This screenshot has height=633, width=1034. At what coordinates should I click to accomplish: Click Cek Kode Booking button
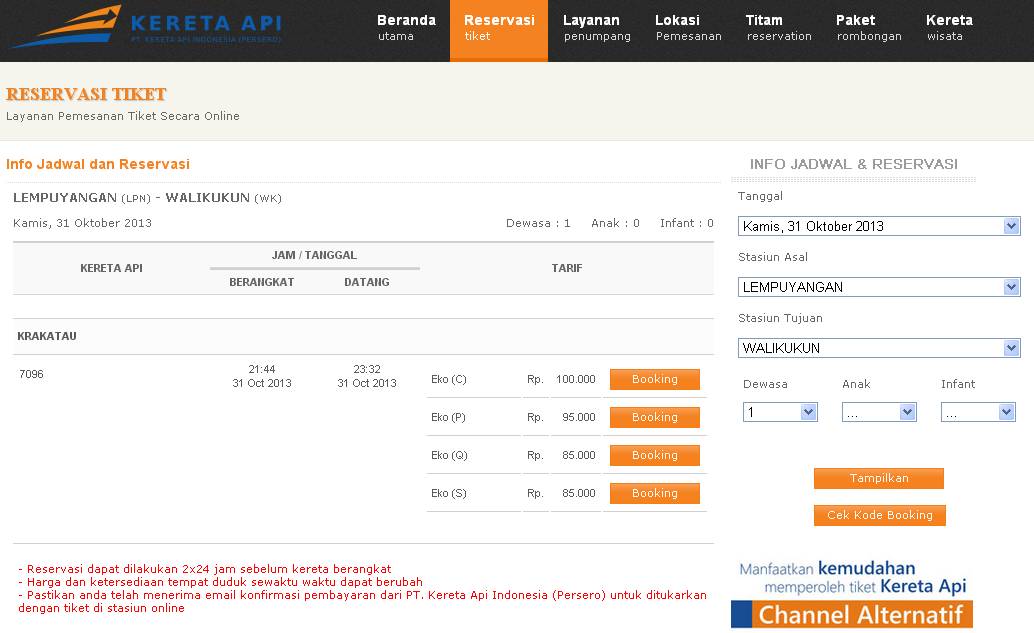click(x=880, y=515)
